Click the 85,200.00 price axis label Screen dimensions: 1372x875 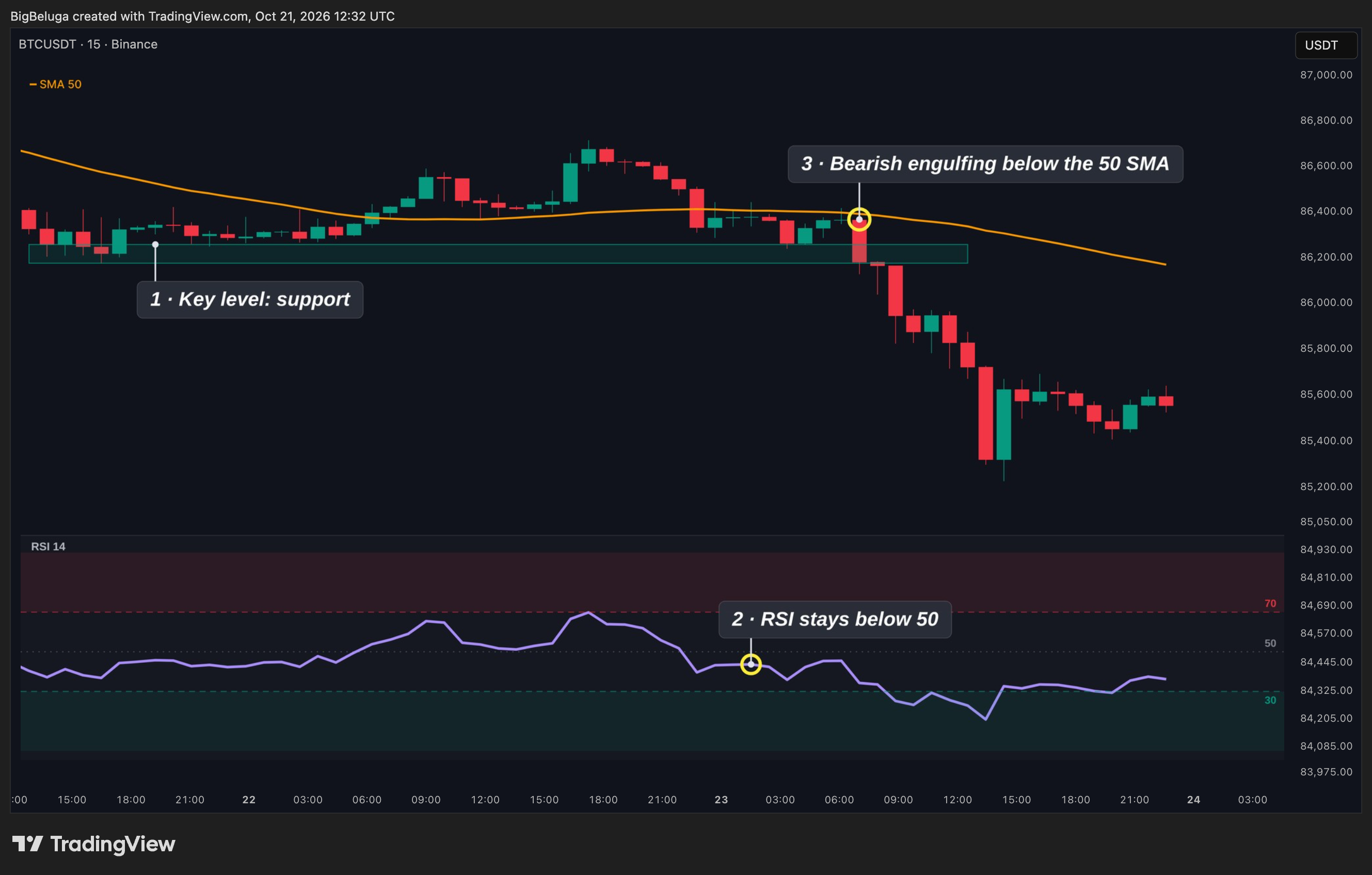[1326, 487]
